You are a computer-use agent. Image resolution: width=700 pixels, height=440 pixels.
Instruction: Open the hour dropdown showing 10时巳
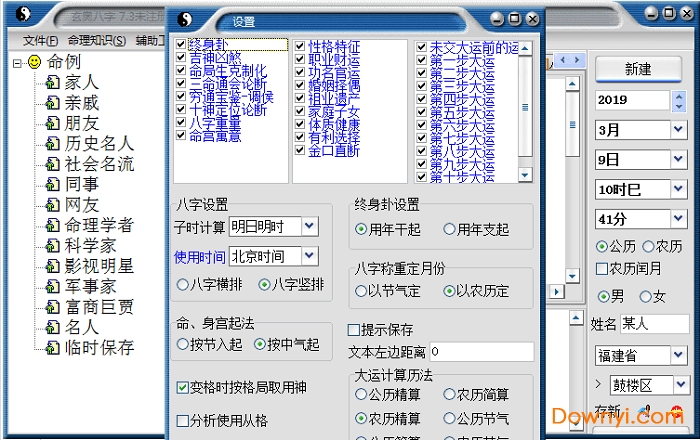coord(678,189)
